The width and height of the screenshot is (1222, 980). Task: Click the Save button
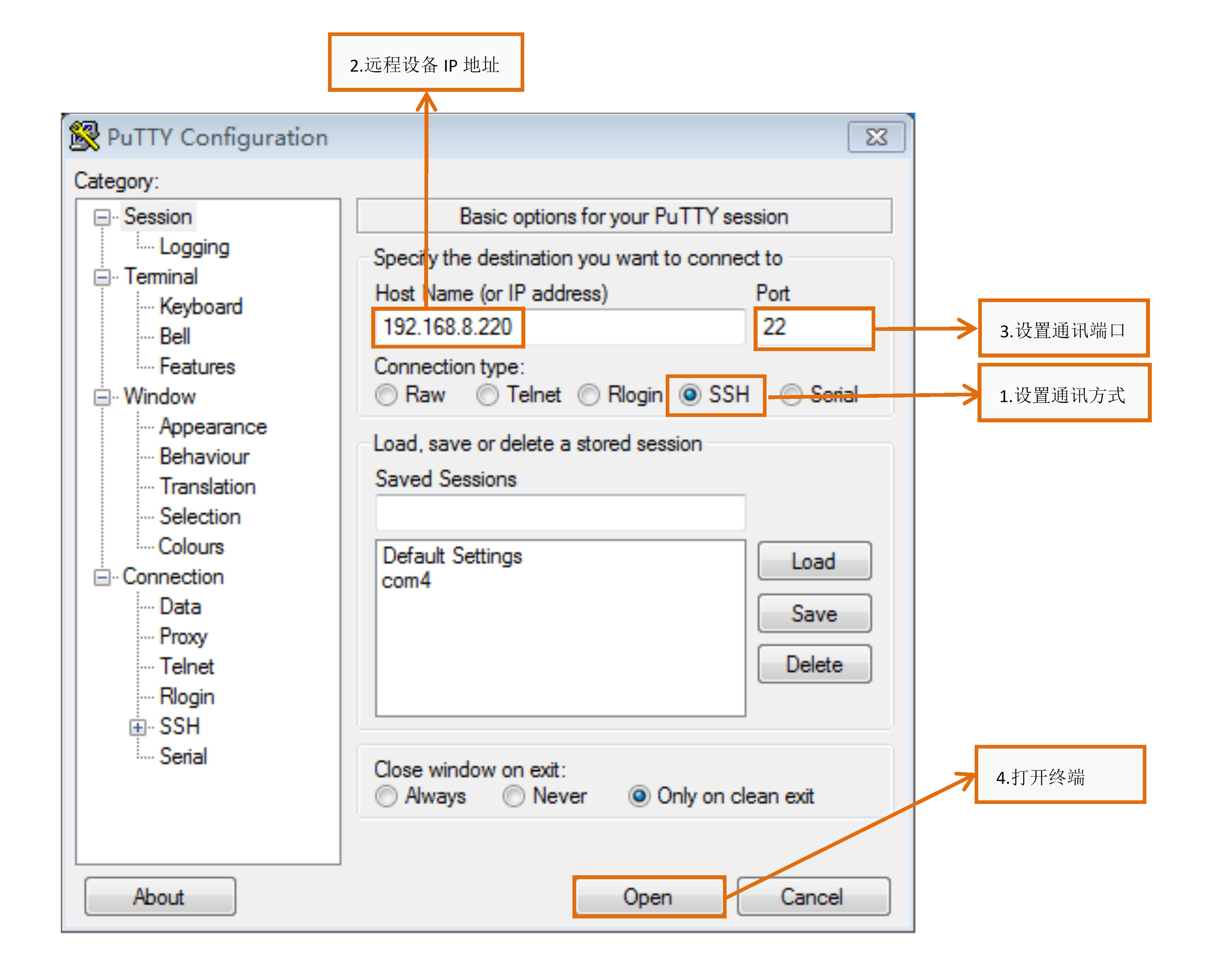(x=814, y=613)
